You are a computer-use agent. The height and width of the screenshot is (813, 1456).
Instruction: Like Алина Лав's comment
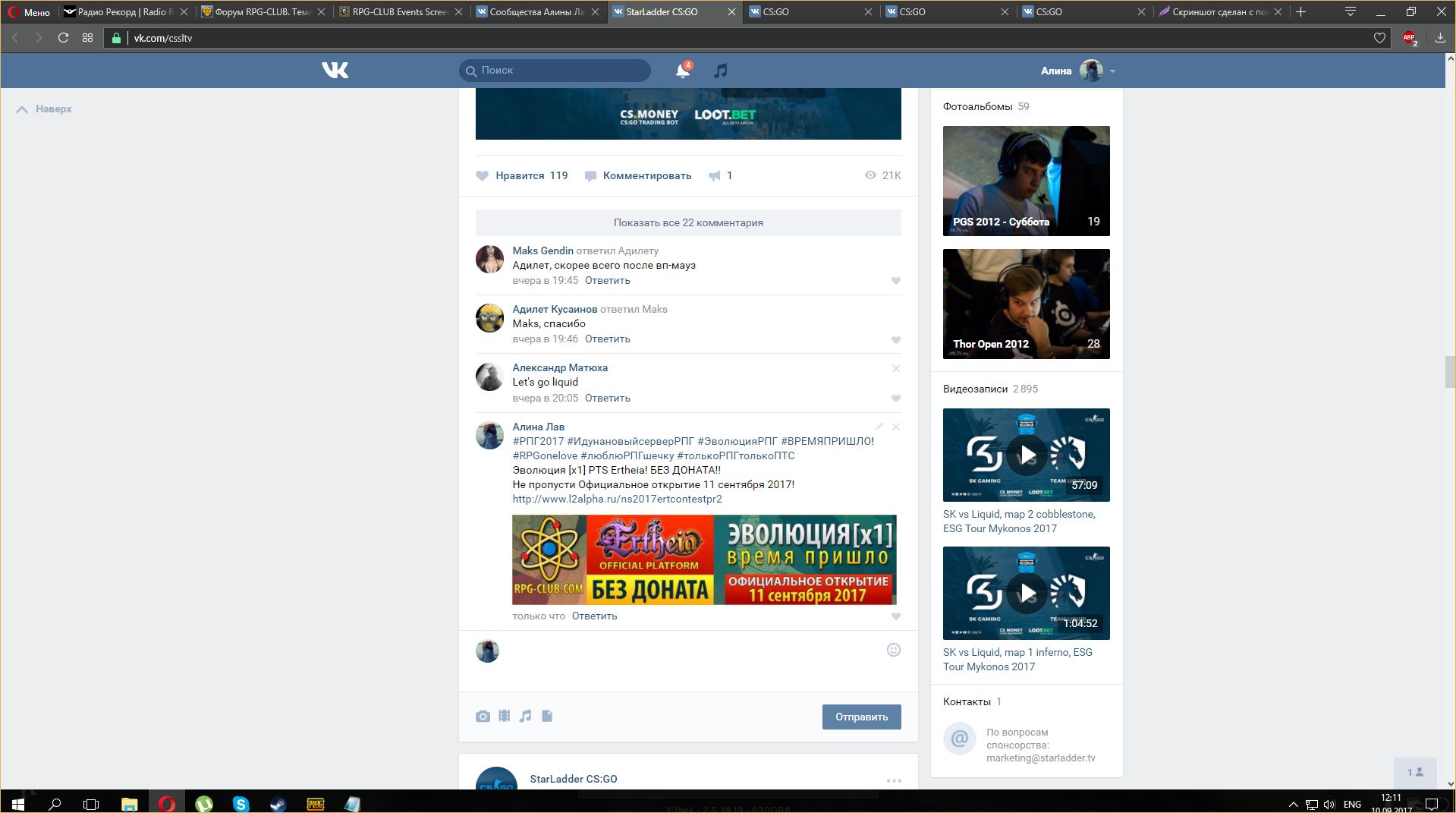[x=895, y=616]
